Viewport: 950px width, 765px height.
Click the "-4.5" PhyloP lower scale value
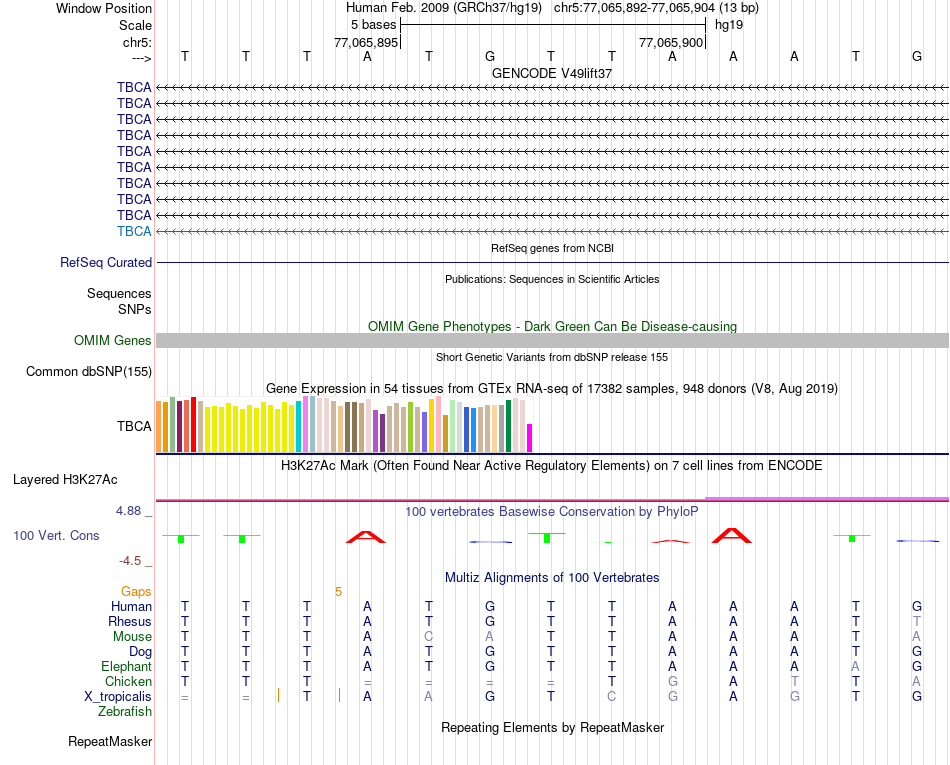[x=130, y=561]
